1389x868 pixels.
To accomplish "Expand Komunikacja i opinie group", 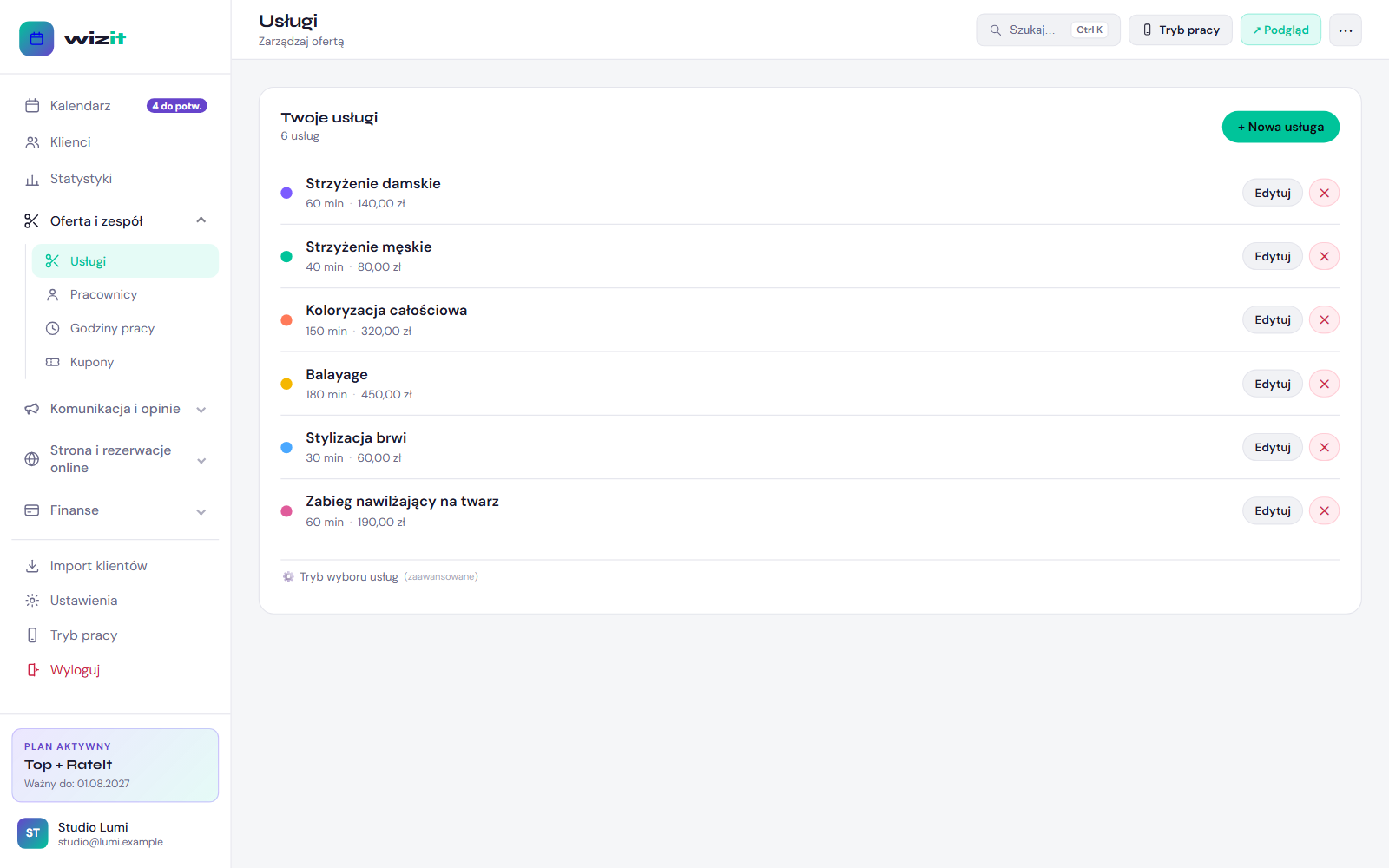I will click(115, 409).
